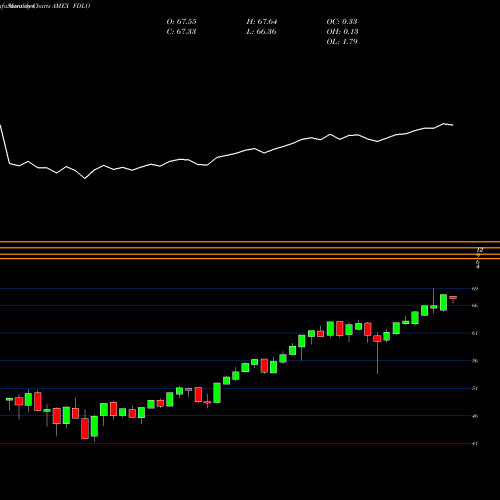
Task: Click the OL: 1.79 readout
Action: 342,42
